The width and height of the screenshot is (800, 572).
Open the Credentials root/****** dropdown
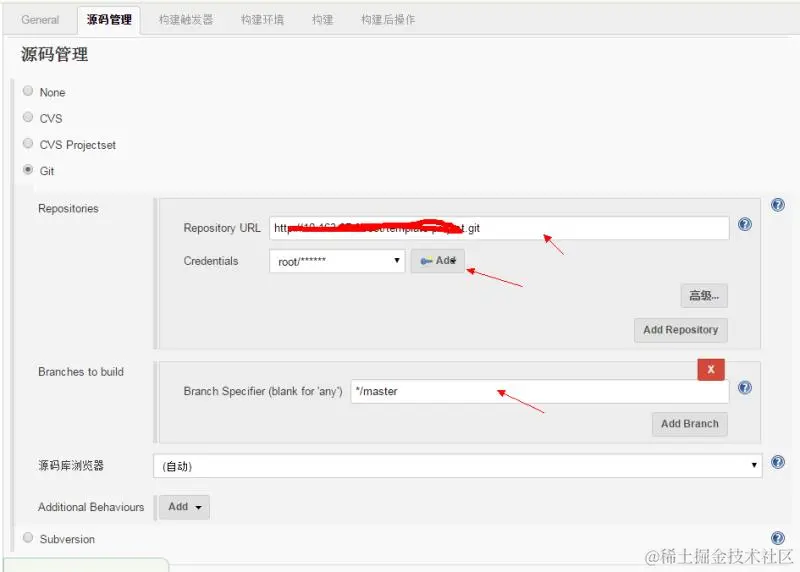pos(337,261)
